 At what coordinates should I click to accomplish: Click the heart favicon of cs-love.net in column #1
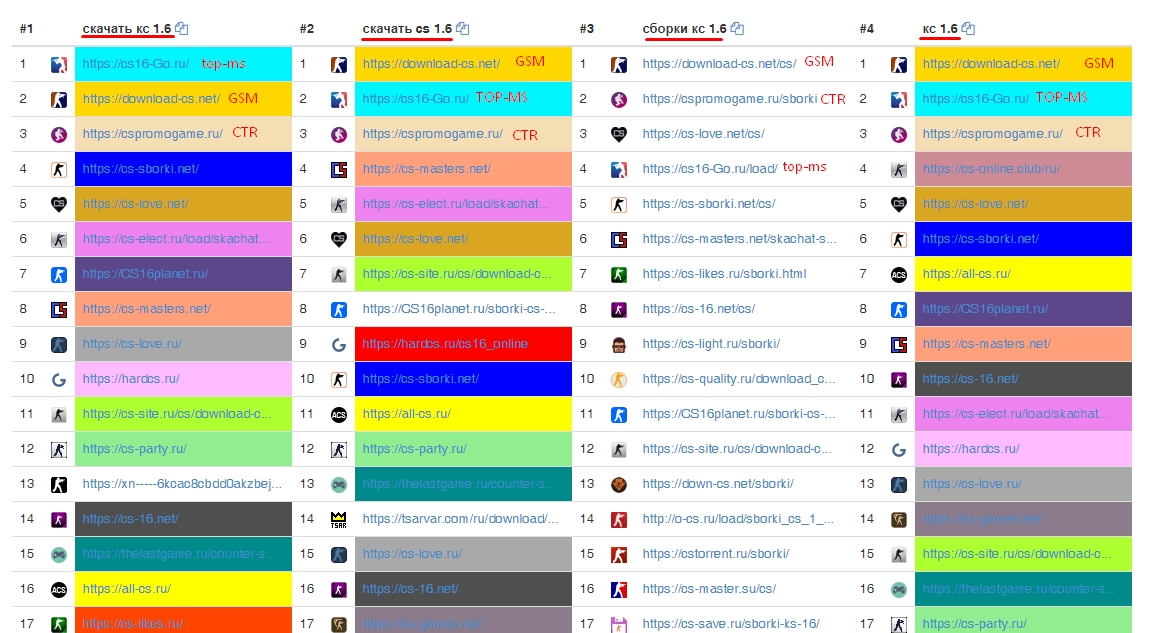[59, 204]
